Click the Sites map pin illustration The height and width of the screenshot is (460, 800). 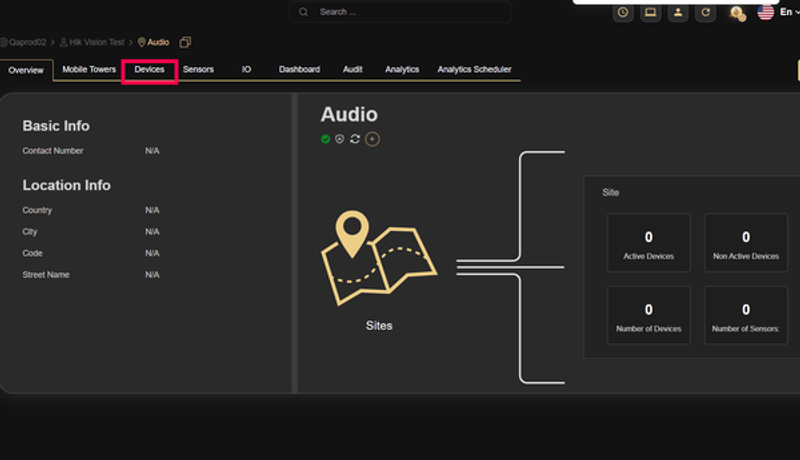[x=379, y=258]
